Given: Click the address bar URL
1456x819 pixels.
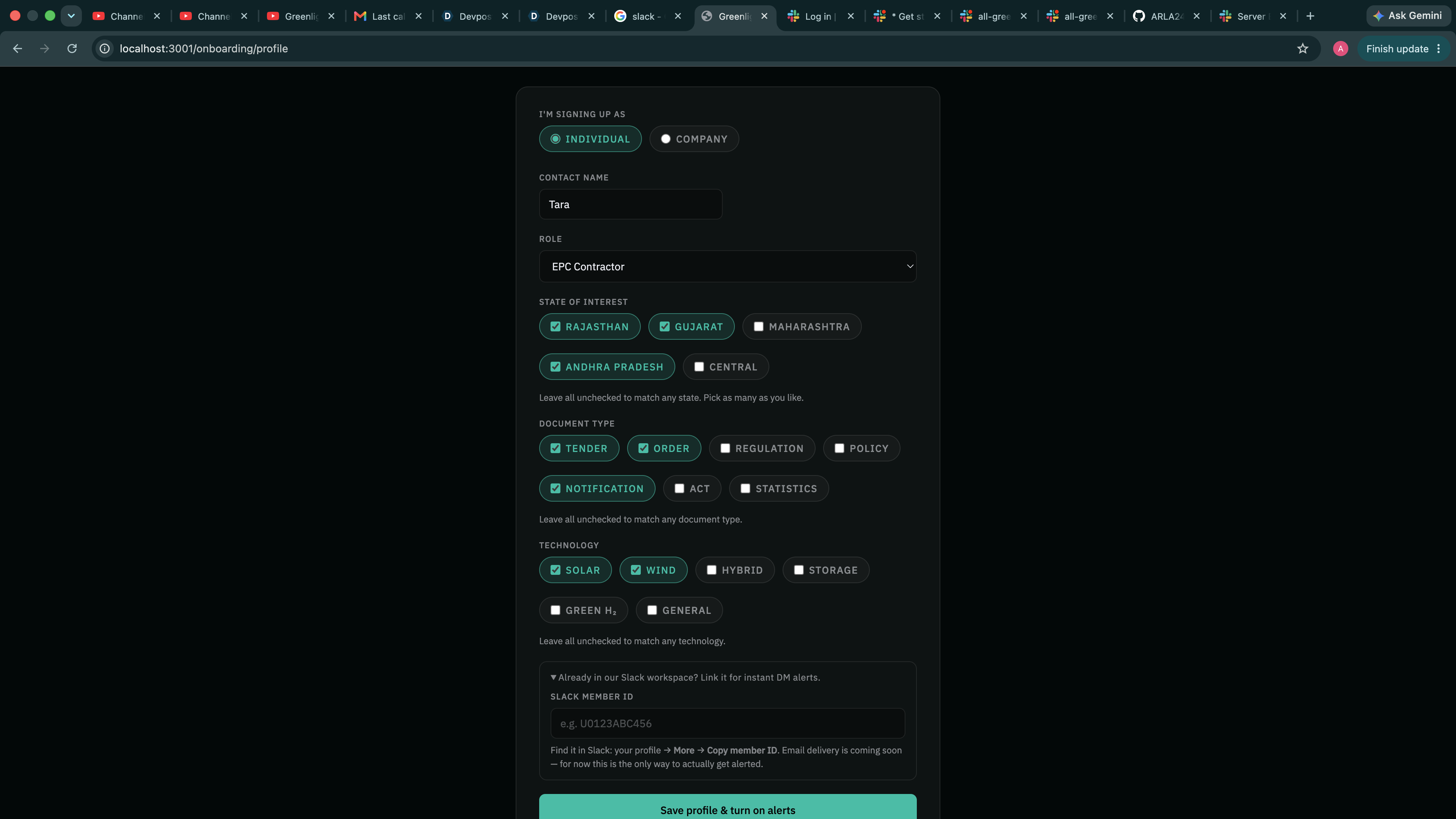Looking at the screenshot, I should (x=204, y=49).
